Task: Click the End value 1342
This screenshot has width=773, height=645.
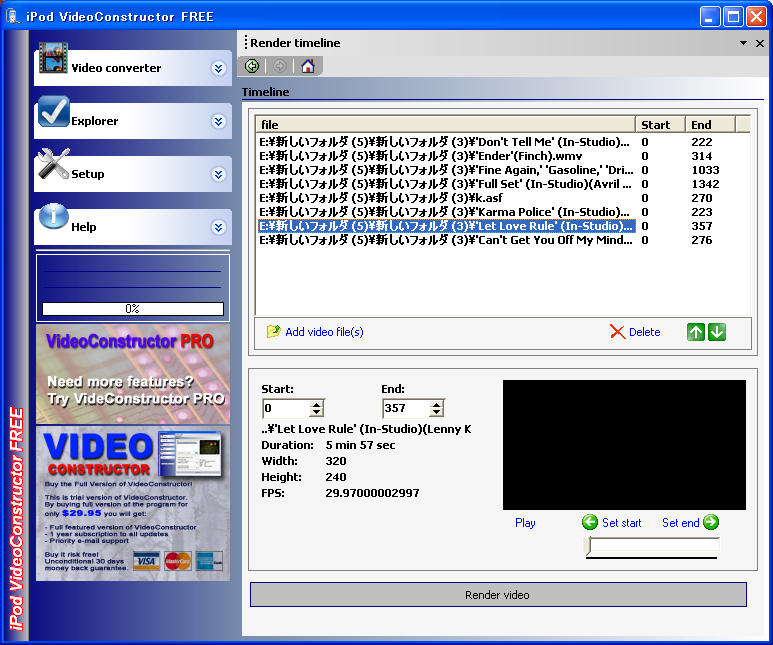Action: [705, 184]
